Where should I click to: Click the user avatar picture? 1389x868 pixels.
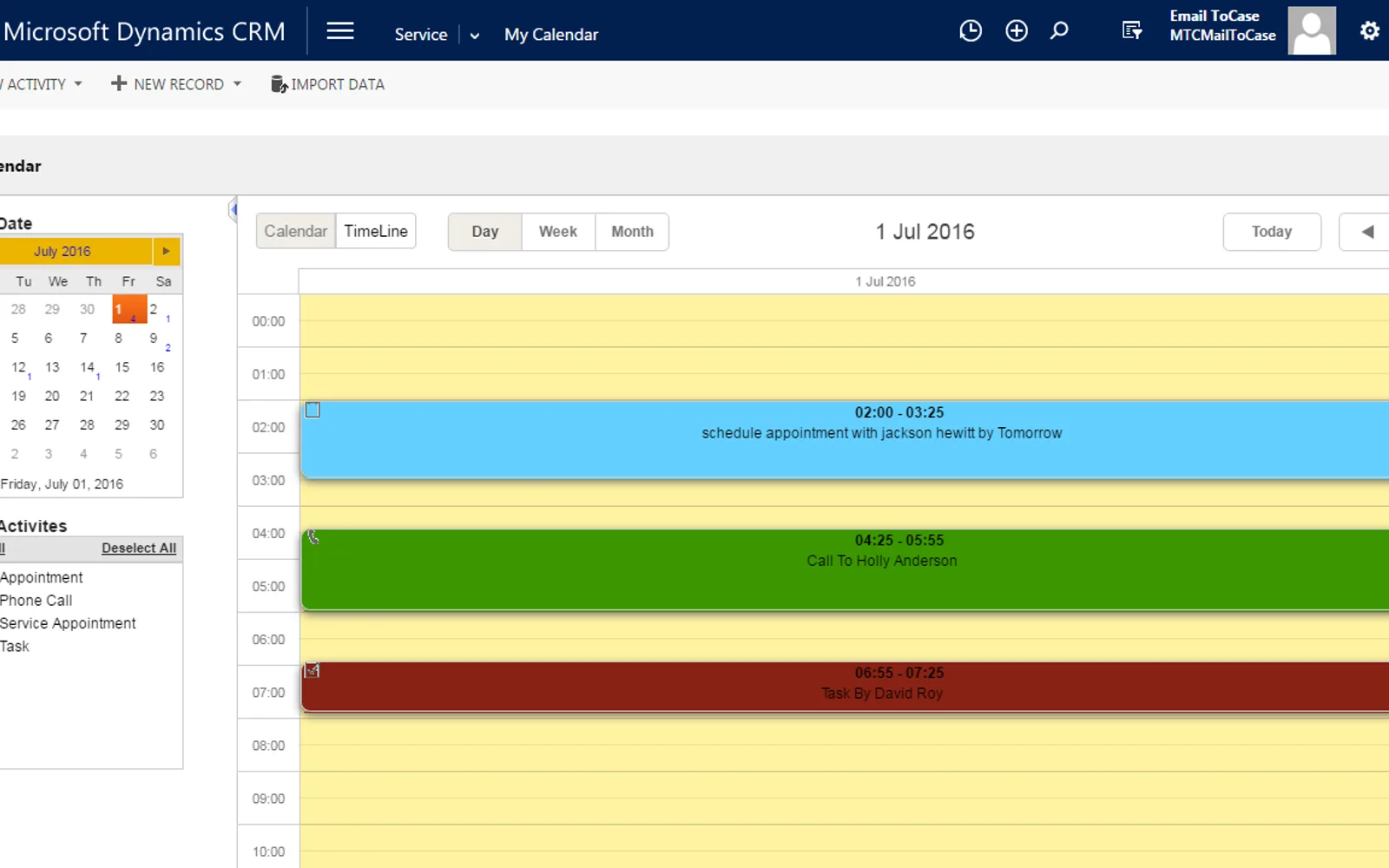tap(1312, 31)
